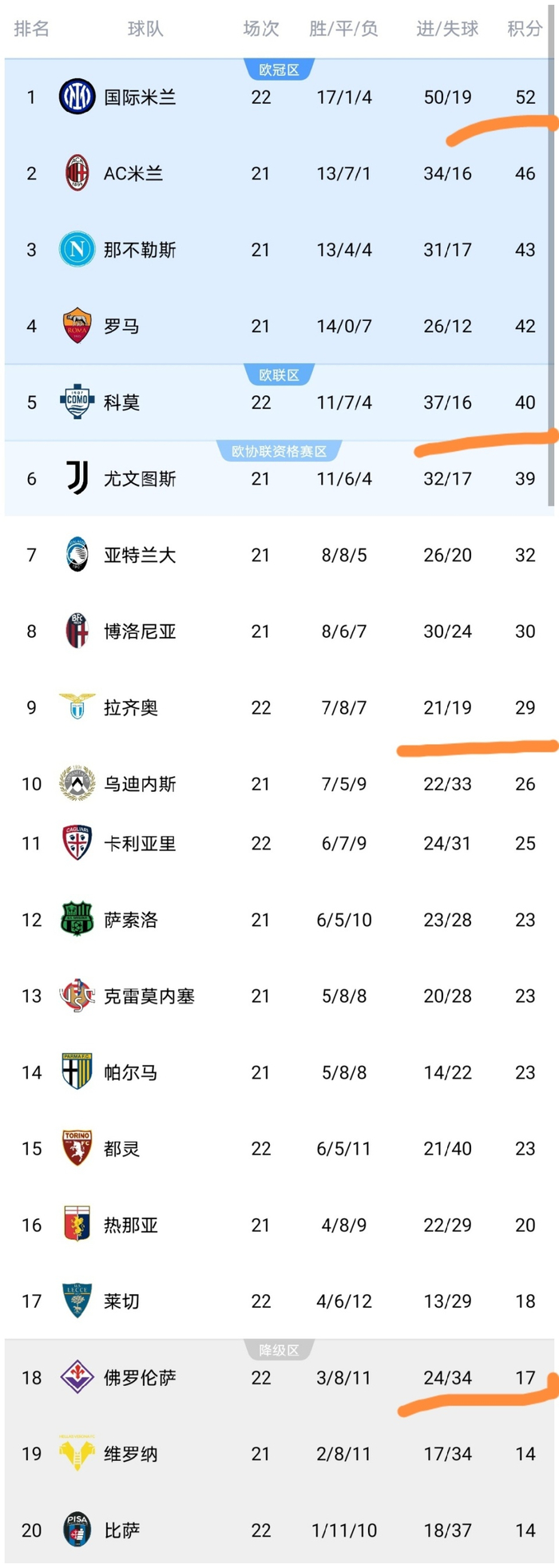The height and width of the screenshot is (1568, 559).
Task: Tap the Napoli blue N badge
Action: click(77, 250)
